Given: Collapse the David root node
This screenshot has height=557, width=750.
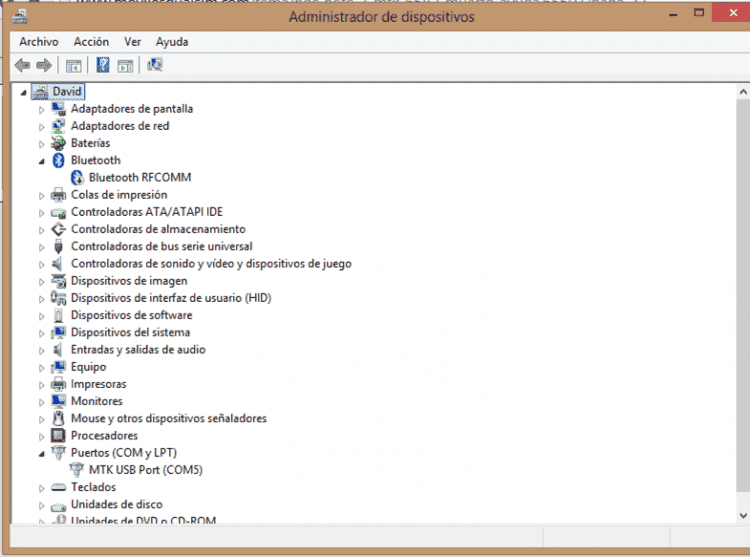Looking at the screenshot, I should [x=23, y=93].
